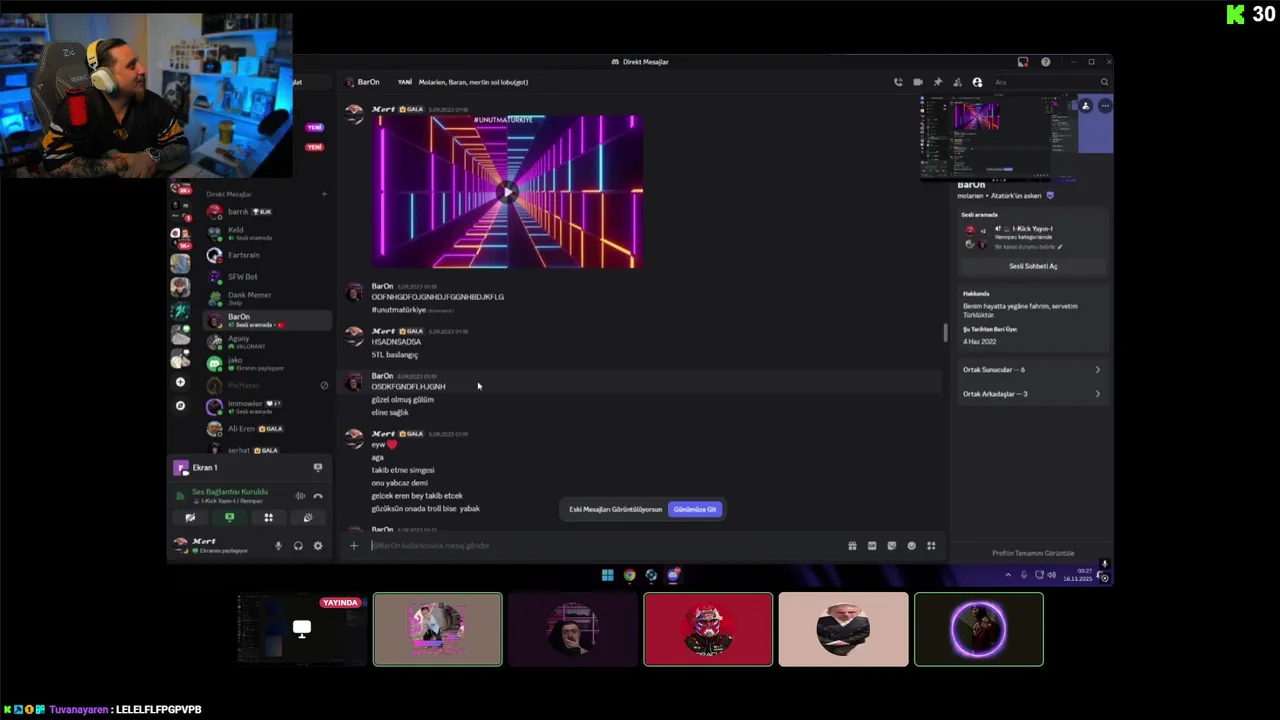This screenshot has height=720, width=1280.
Task: Open direct message with Ali Eren
Action: click(x=268, y=428)
